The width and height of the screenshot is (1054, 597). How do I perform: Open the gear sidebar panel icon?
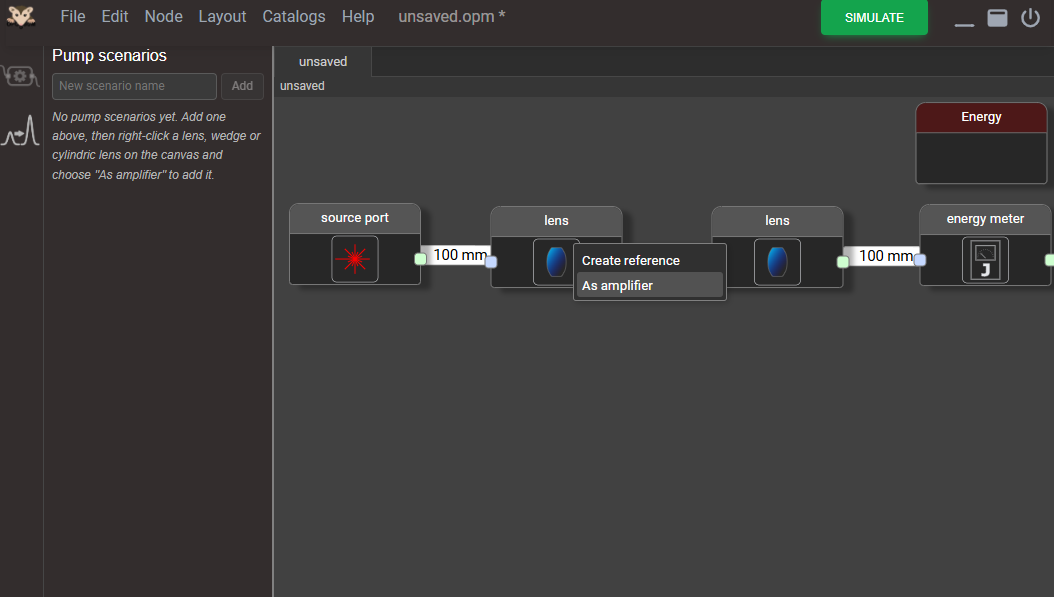point(20,77)
